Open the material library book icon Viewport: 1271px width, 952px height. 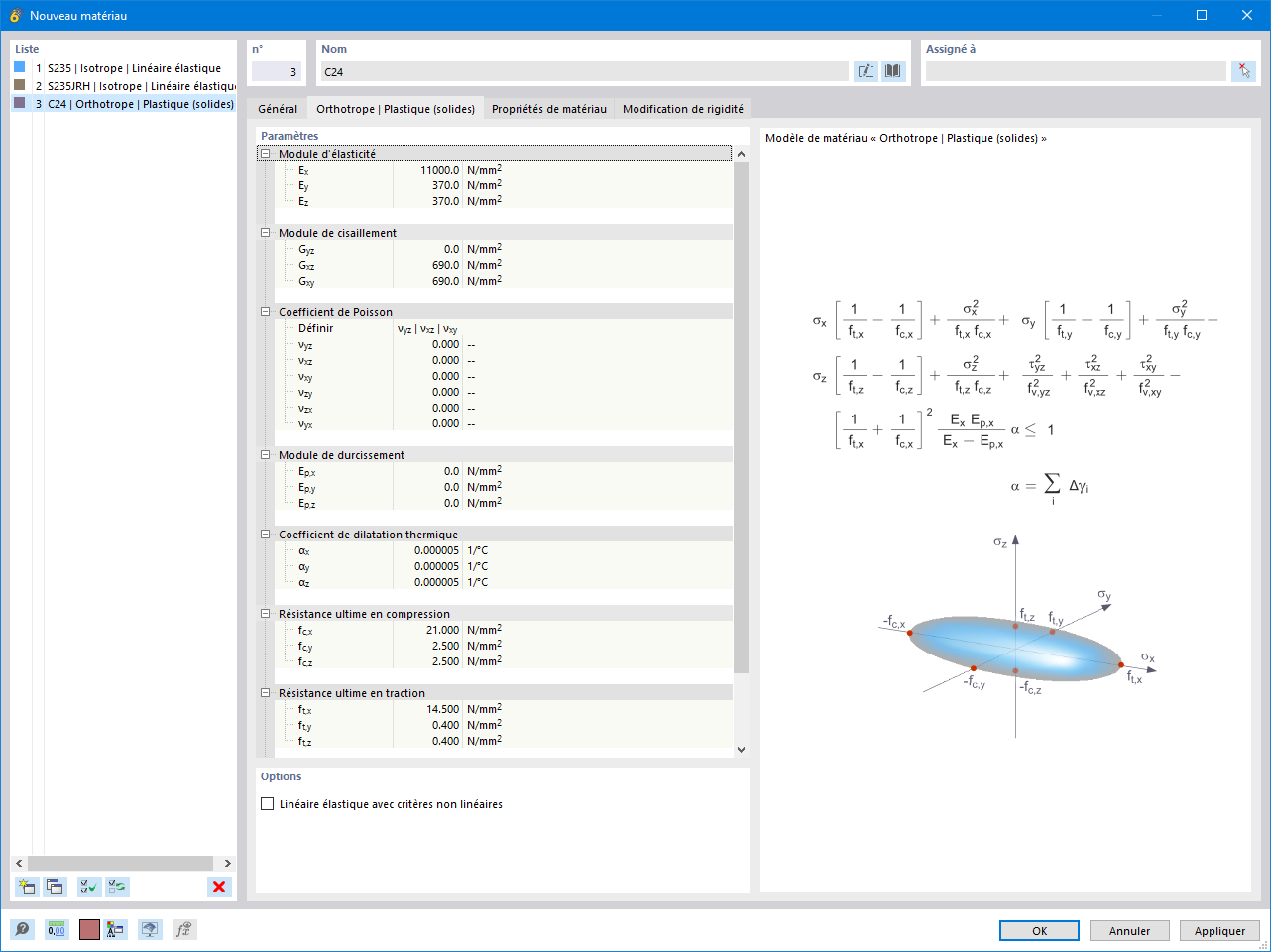(x=893, y=71)
